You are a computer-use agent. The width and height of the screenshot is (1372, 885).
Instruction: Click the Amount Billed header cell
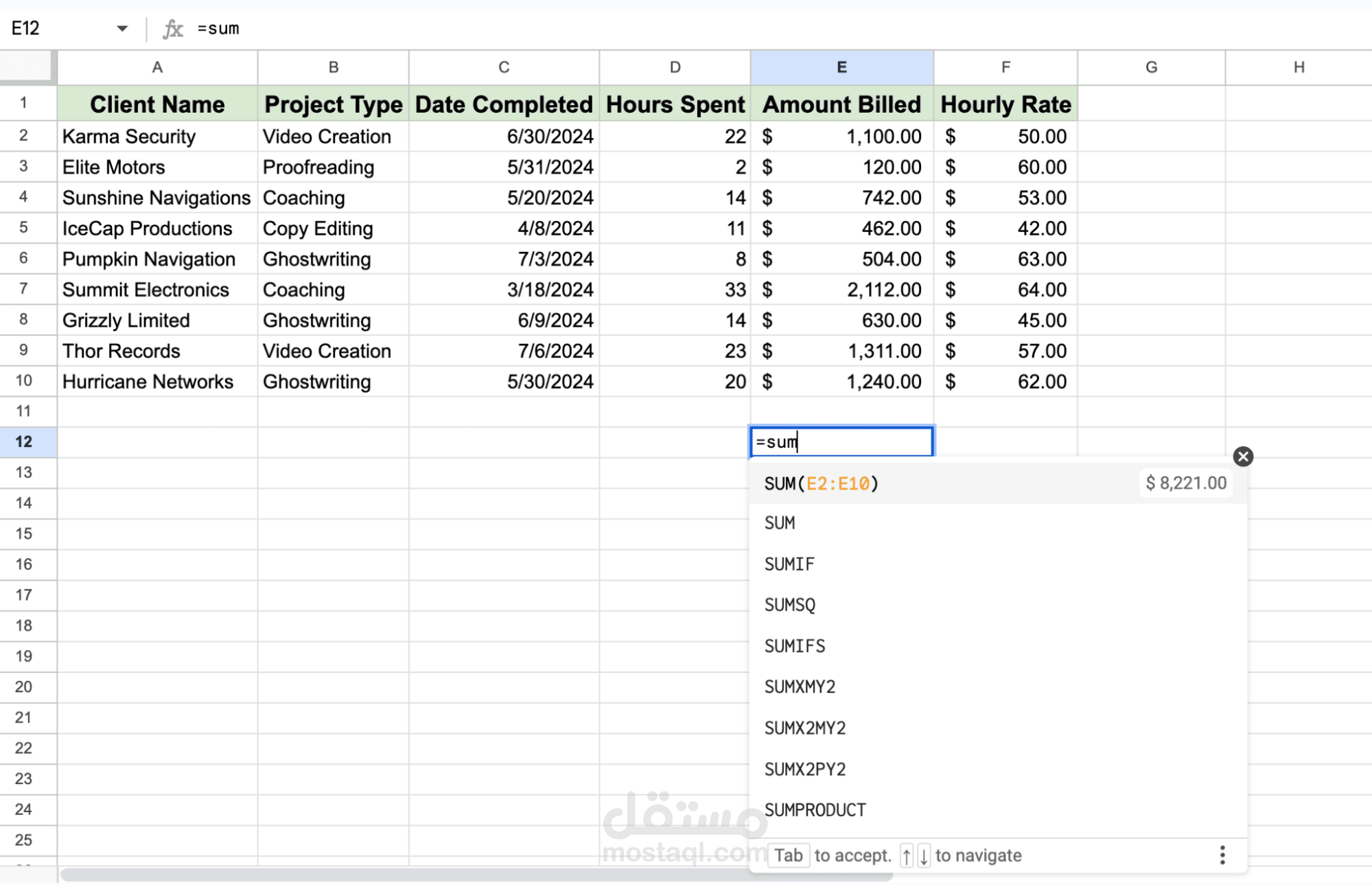tap(842, 104)
